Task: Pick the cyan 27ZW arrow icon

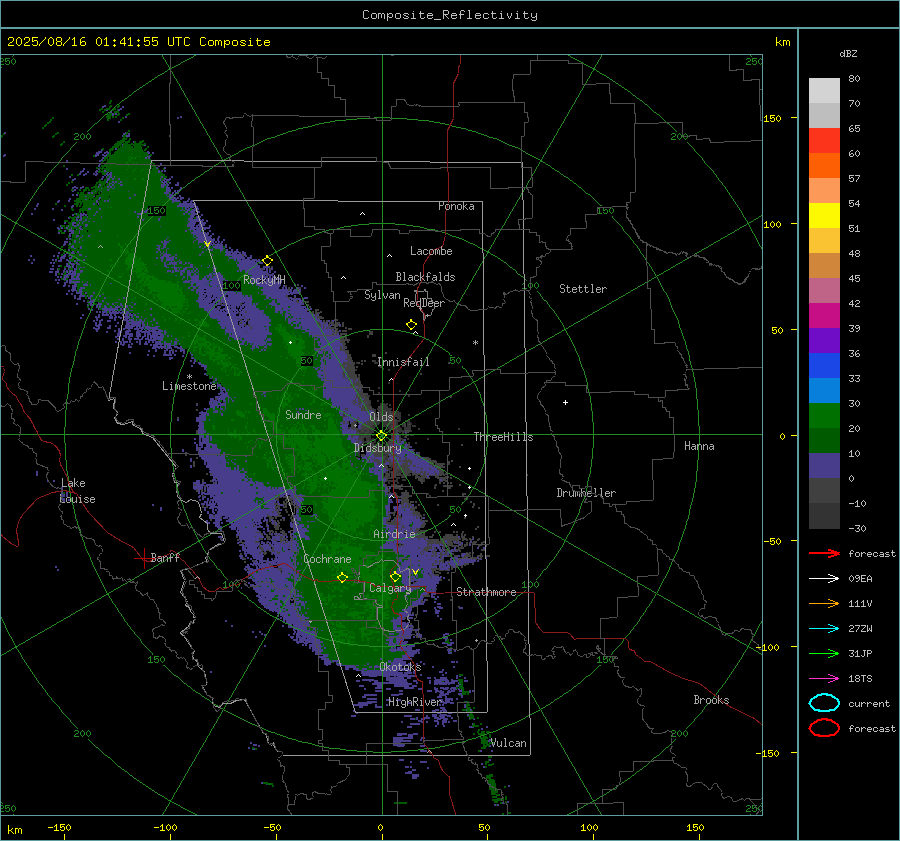Action: click(x=824, y=628)
